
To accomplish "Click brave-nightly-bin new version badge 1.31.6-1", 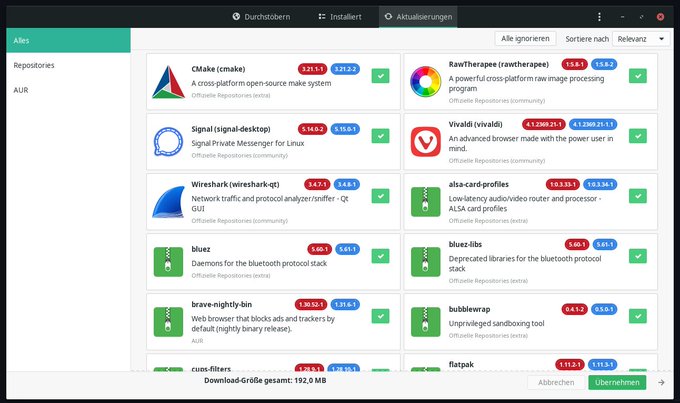I will 345,305.
